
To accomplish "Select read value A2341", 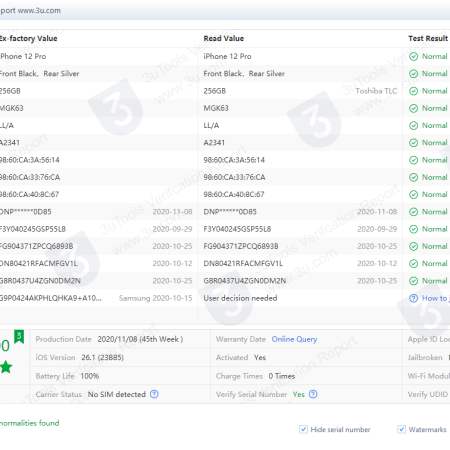I will pyautogui.click(x=214, y=143).
